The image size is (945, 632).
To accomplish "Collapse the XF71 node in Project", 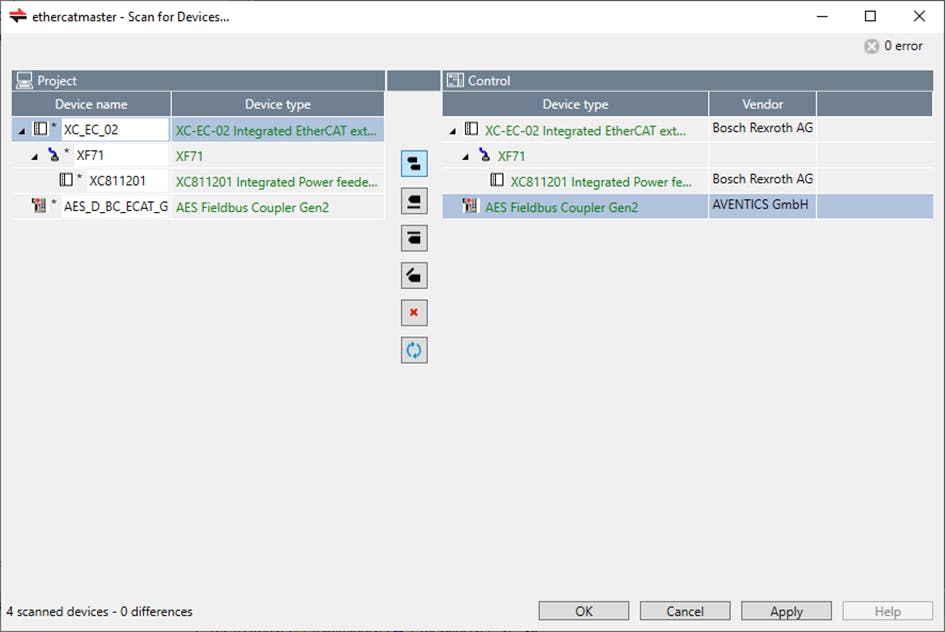I will pos(35,157).
